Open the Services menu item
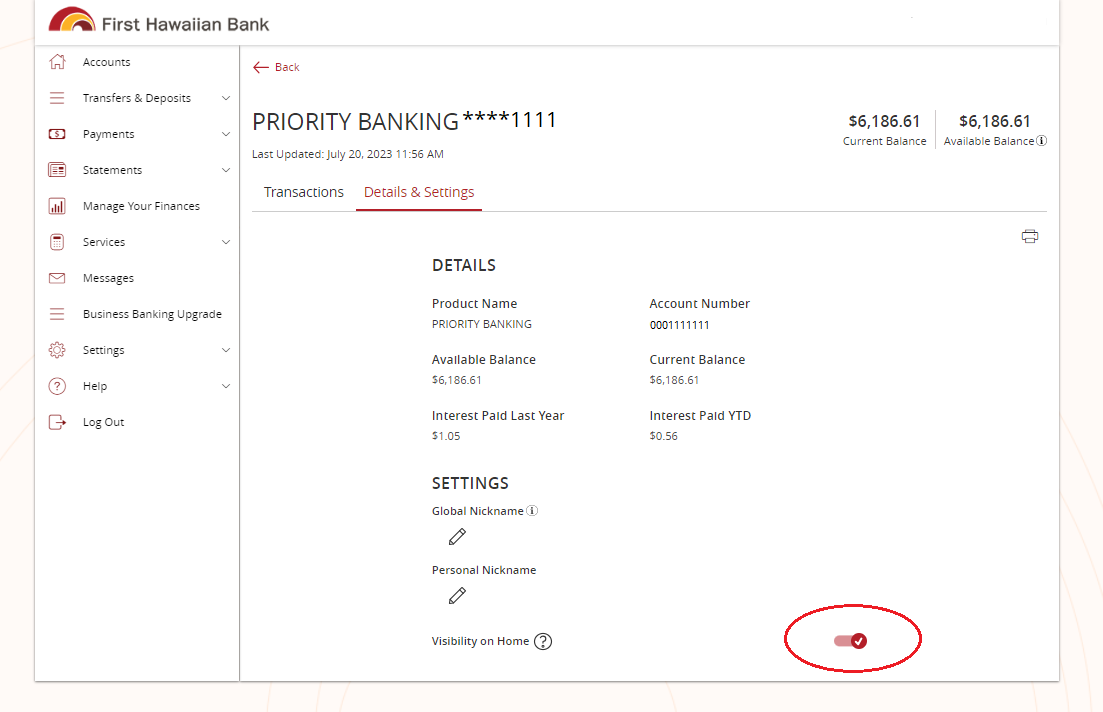 click(104, 242)
